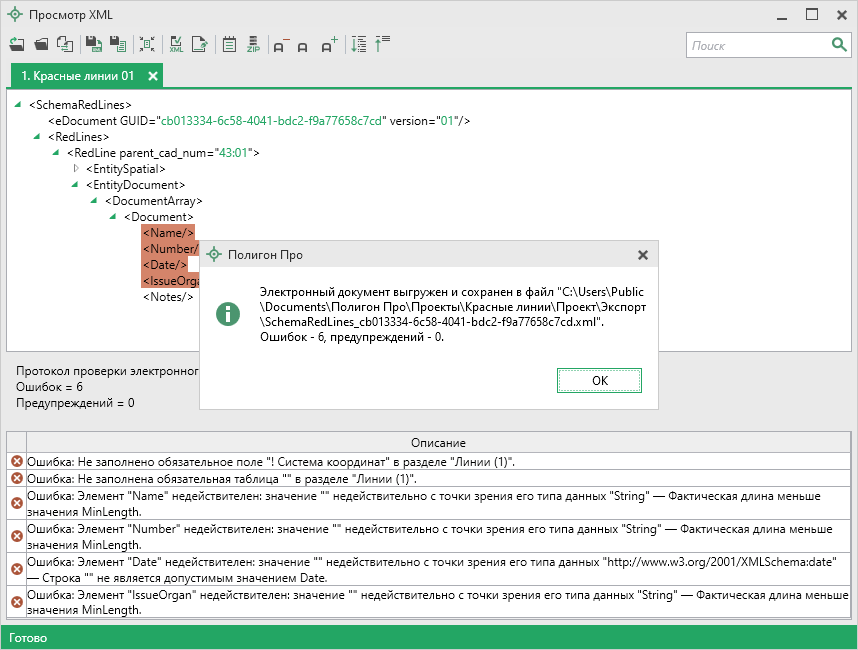Select the Date element error row
The image size is (858, 650).
pos(430,570)
